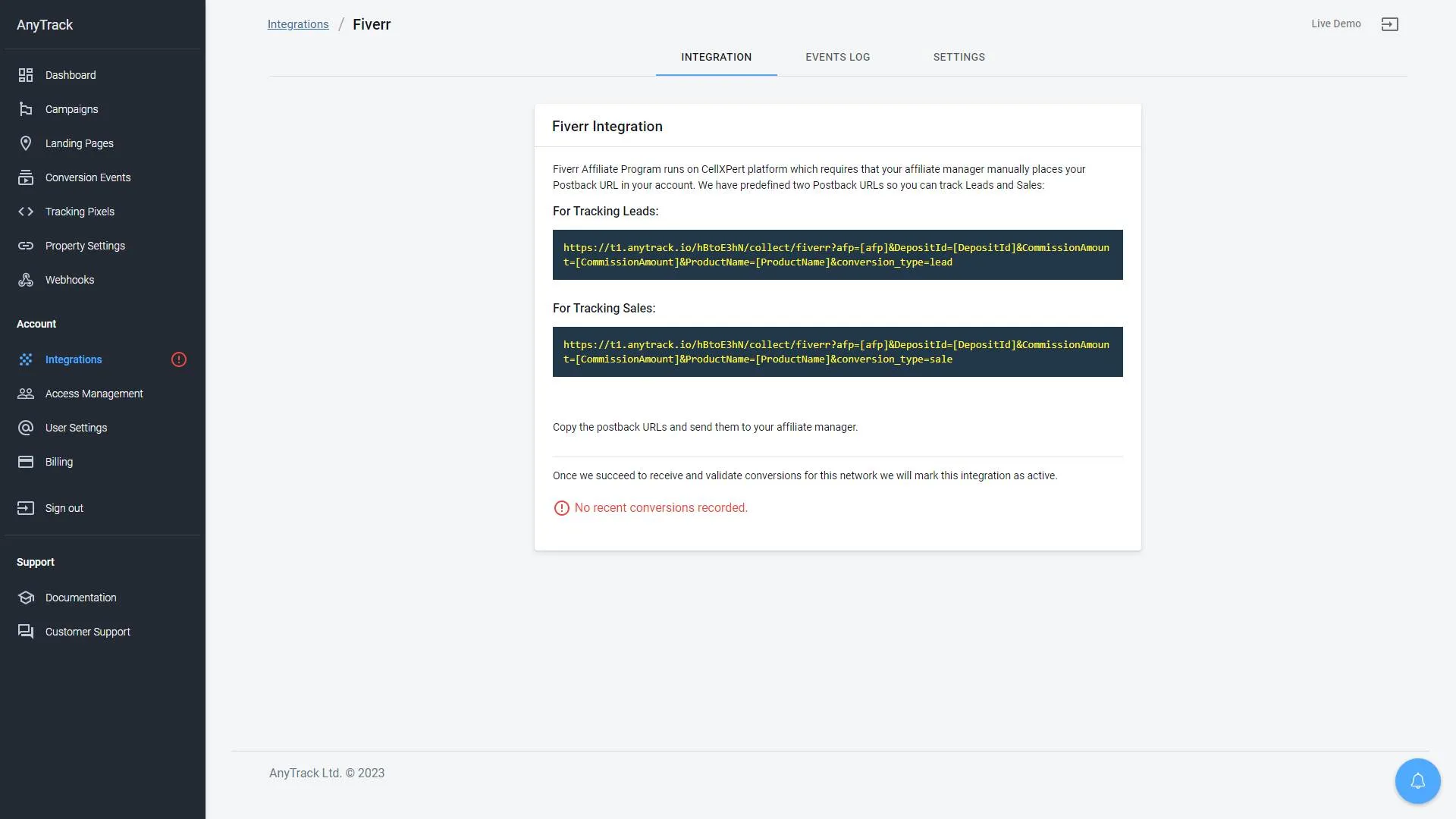The width and height of the screenshot is (1456, 819).
Task: Click the Billing card icon
Action: point(26,462)
